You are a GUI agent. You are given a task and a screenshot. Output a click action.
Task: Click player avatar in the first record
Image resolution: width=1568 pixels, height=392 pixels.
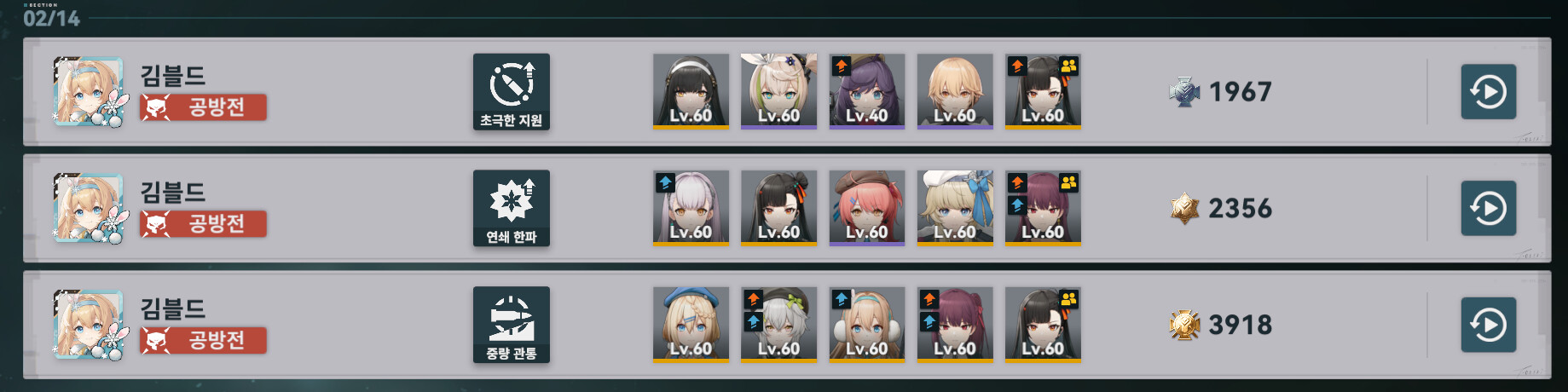click(x=89, y=92)
